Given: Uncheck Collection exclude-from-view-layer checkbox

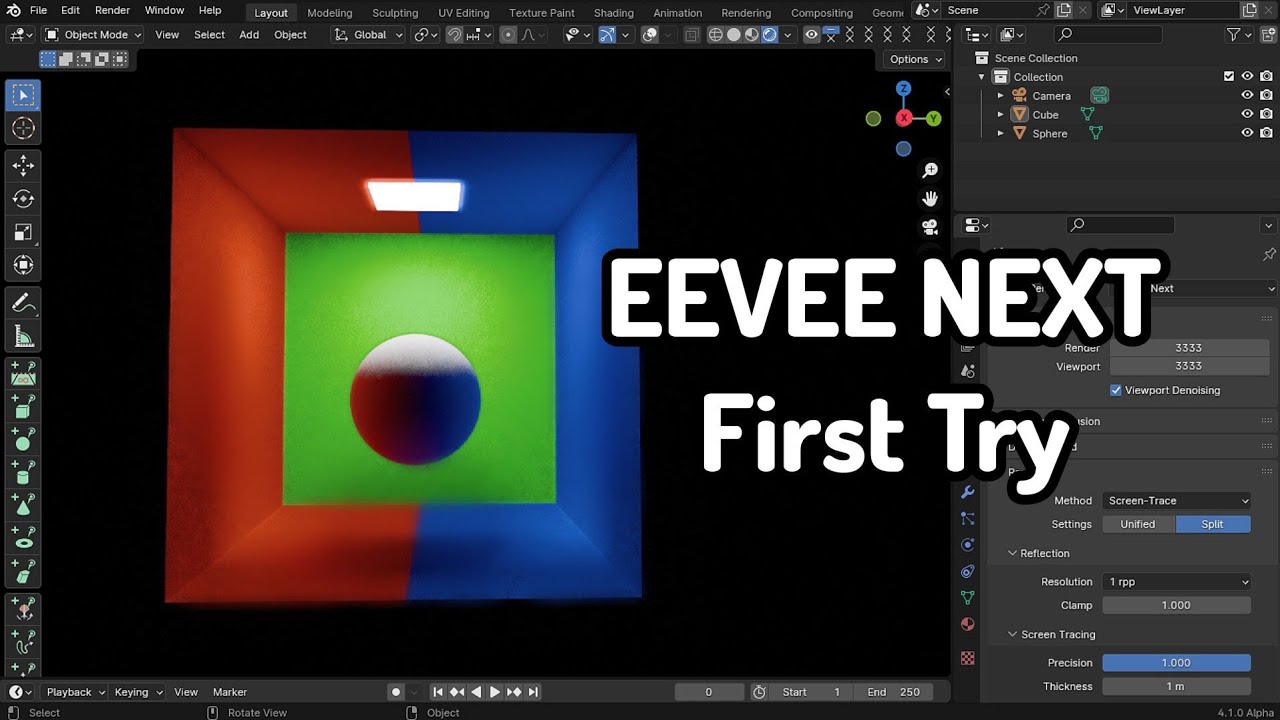Looking at the screenshot, I should tap(1229, 77).
